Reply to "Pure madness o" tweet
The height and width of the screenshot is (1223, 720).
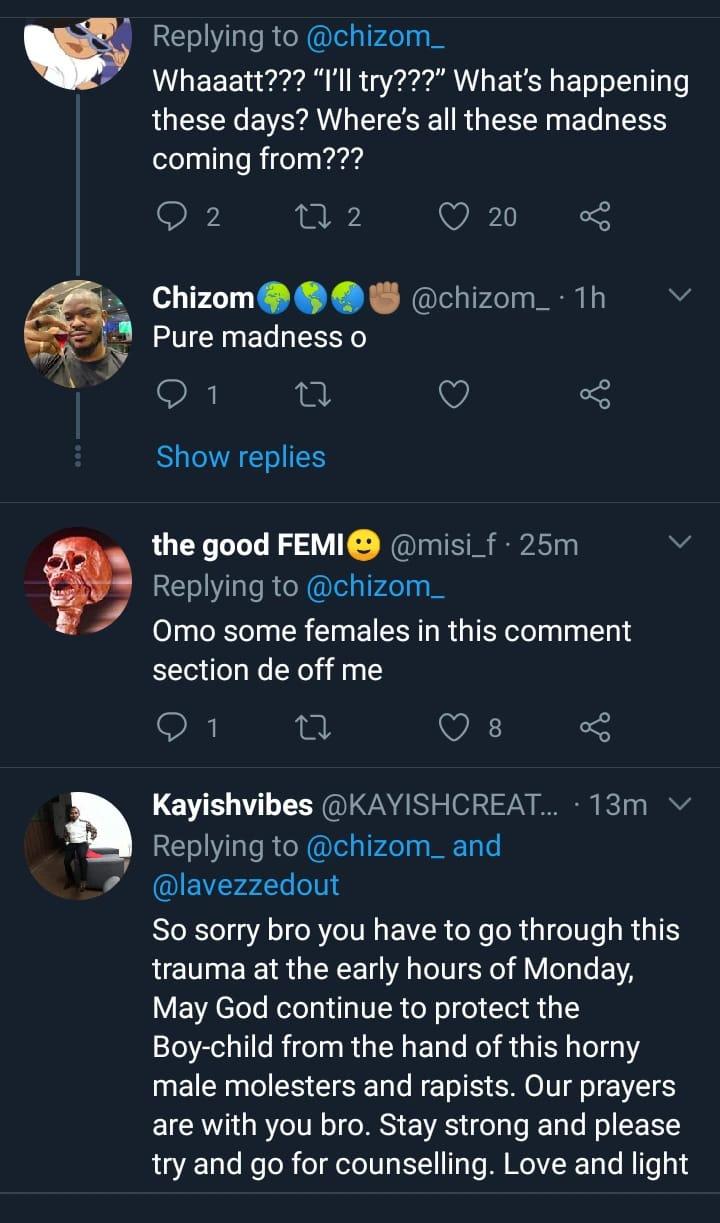174,397
